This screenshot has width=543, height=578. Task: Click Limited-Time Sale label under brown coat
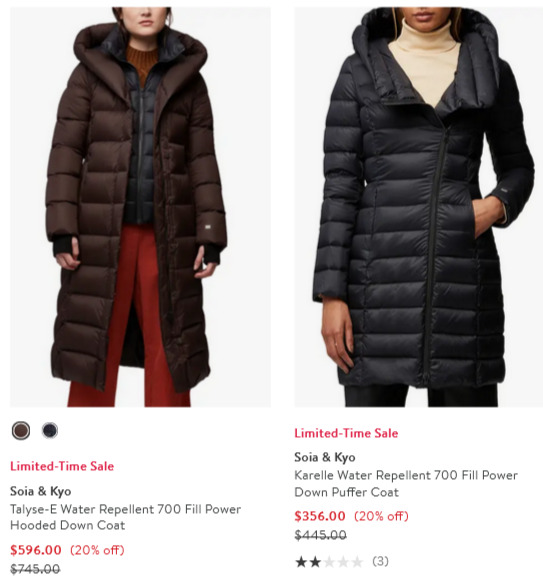(62, 466)
